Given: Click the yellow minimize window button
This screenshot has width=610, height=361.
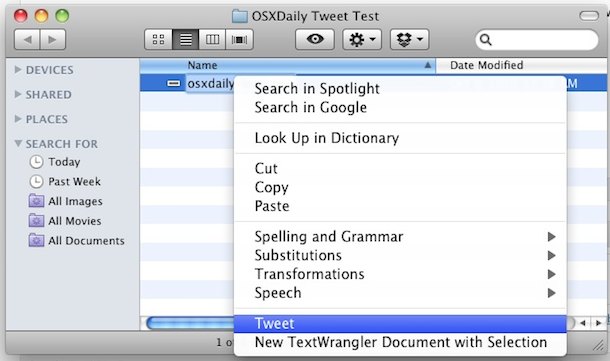Looking at the screenshot, I should click(x=41, y=16).
